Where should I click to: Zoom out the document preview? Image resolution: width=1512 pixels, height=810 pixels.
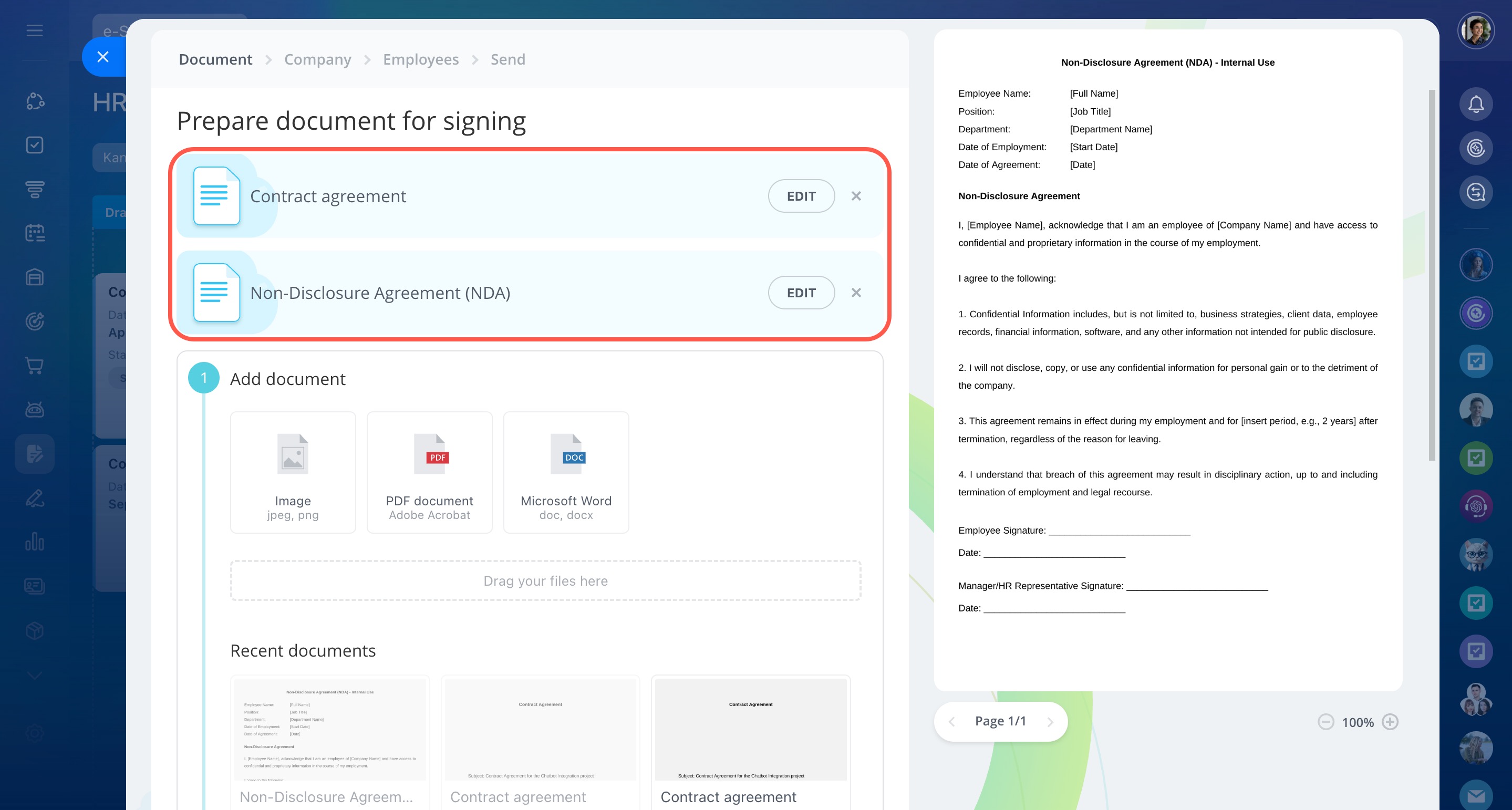pos(1326,722)
